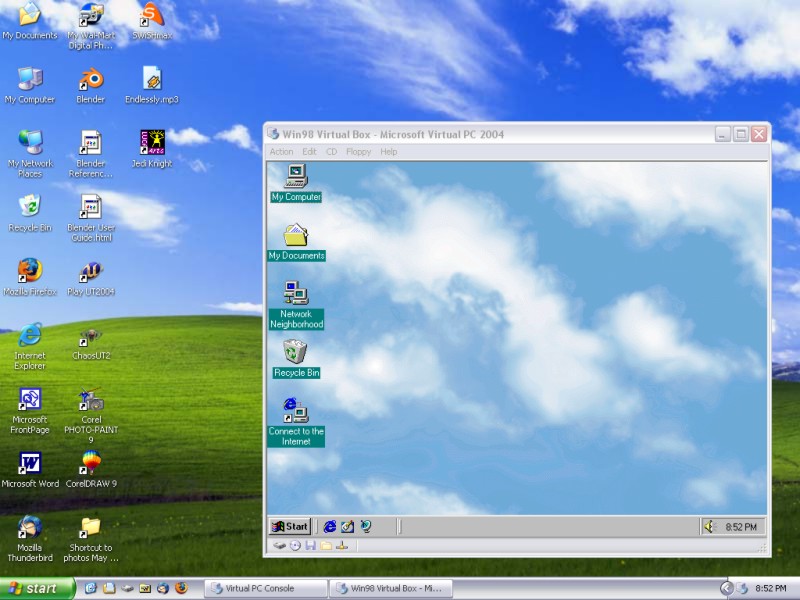Viewport: 800px width, 600px height.
Task: Open the Help menu in Virtual PC
Action: 388,152
